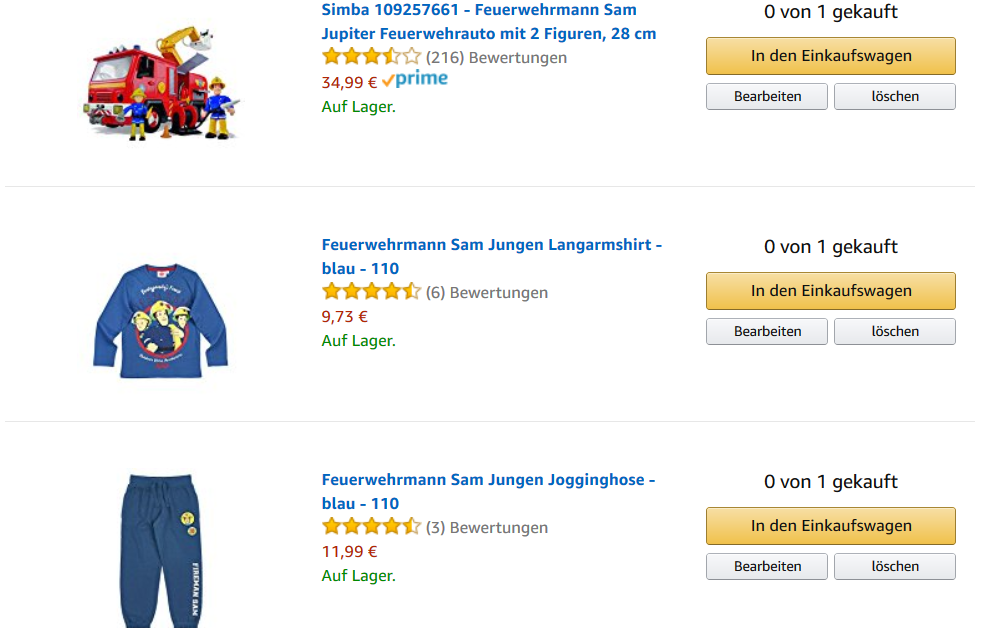Click Bearbeiten for the Langarmshirt item
Image resolution: width=1004 pixels, height=628 pixels.
tap(767, 332)
